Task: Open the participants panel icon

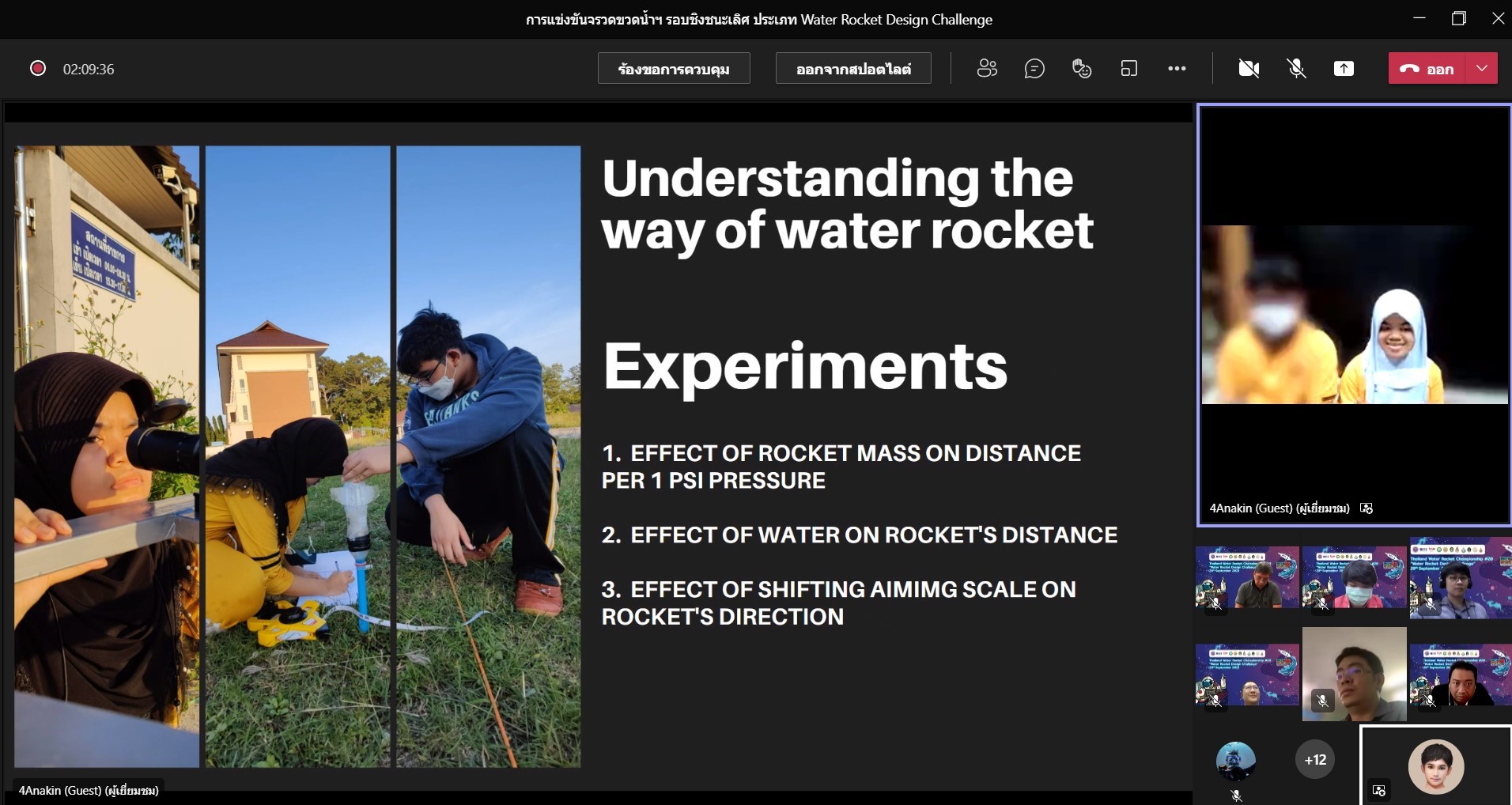Action: pos(987,69)
